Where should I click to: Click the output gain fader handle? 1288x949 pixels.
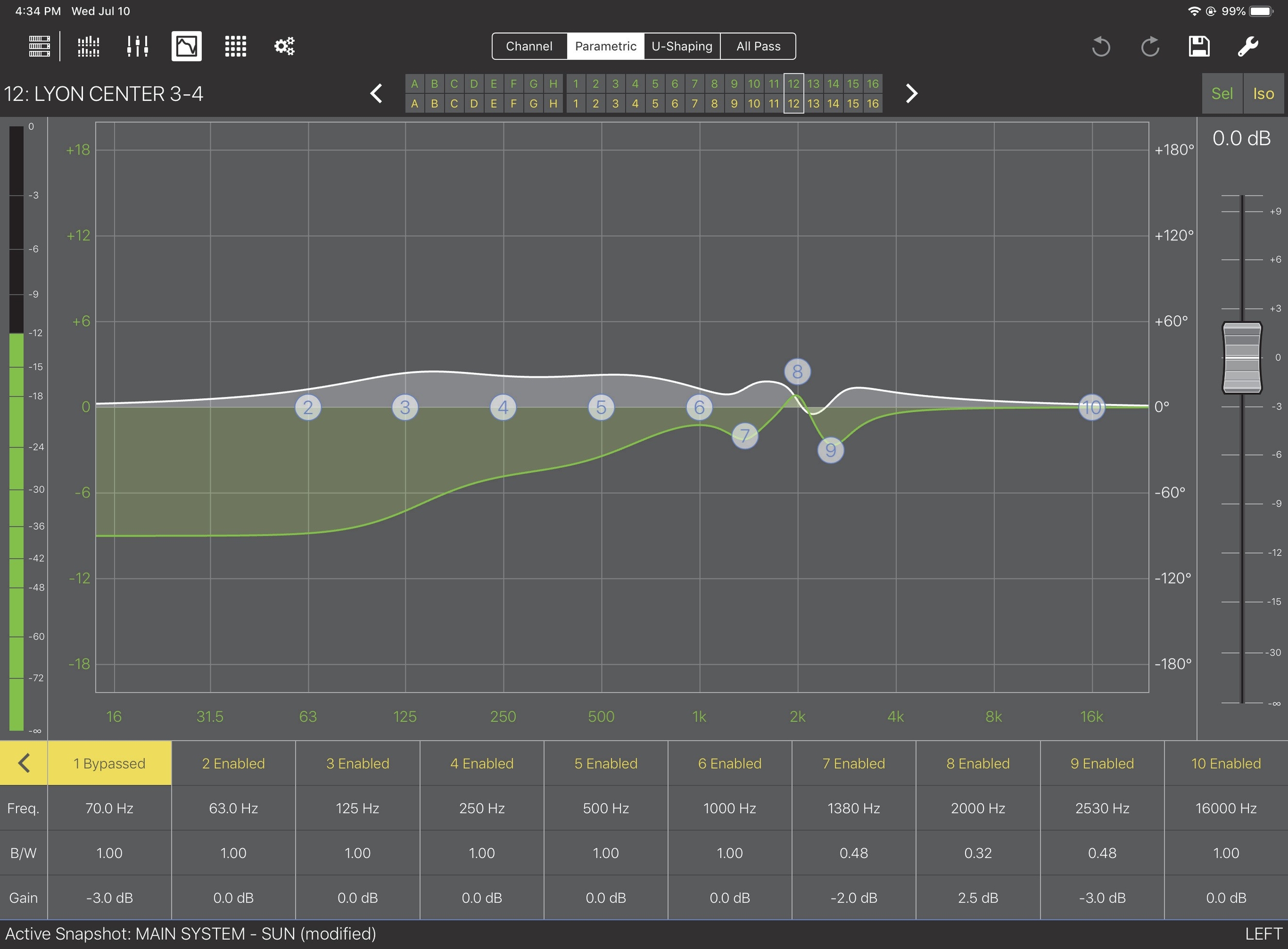1242,358
